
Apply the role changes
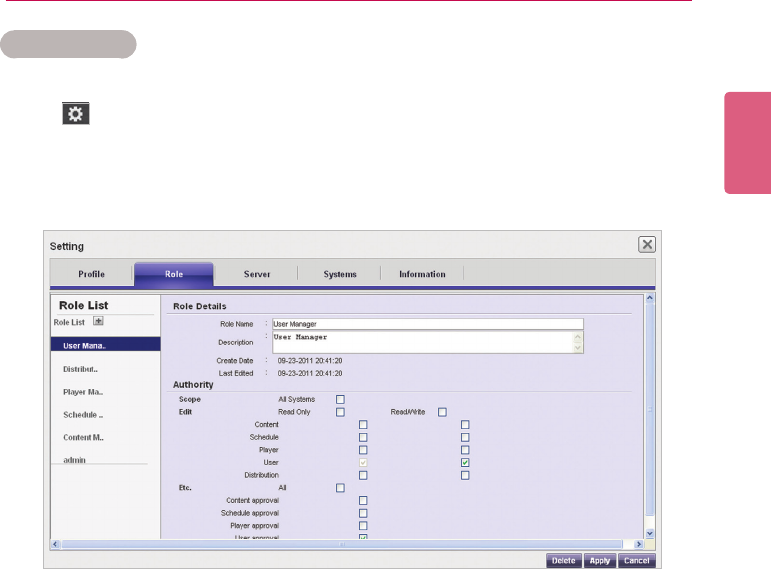(599, 561)
